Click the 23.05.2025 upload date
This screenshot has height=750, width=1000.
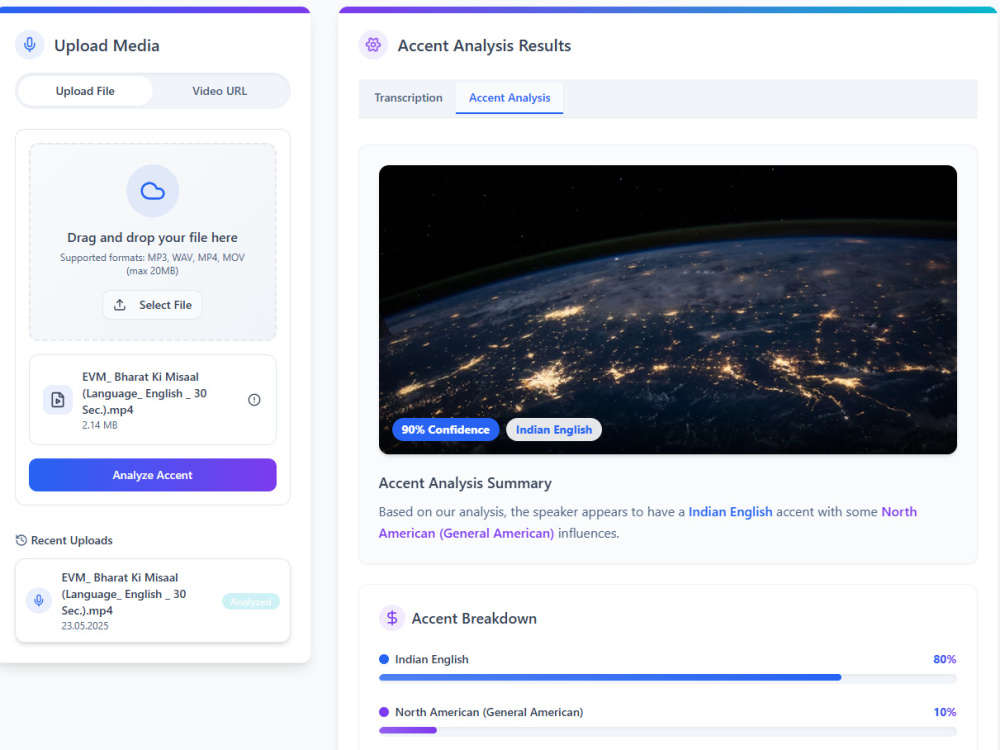pyautogui.click(x=85, y=626)
